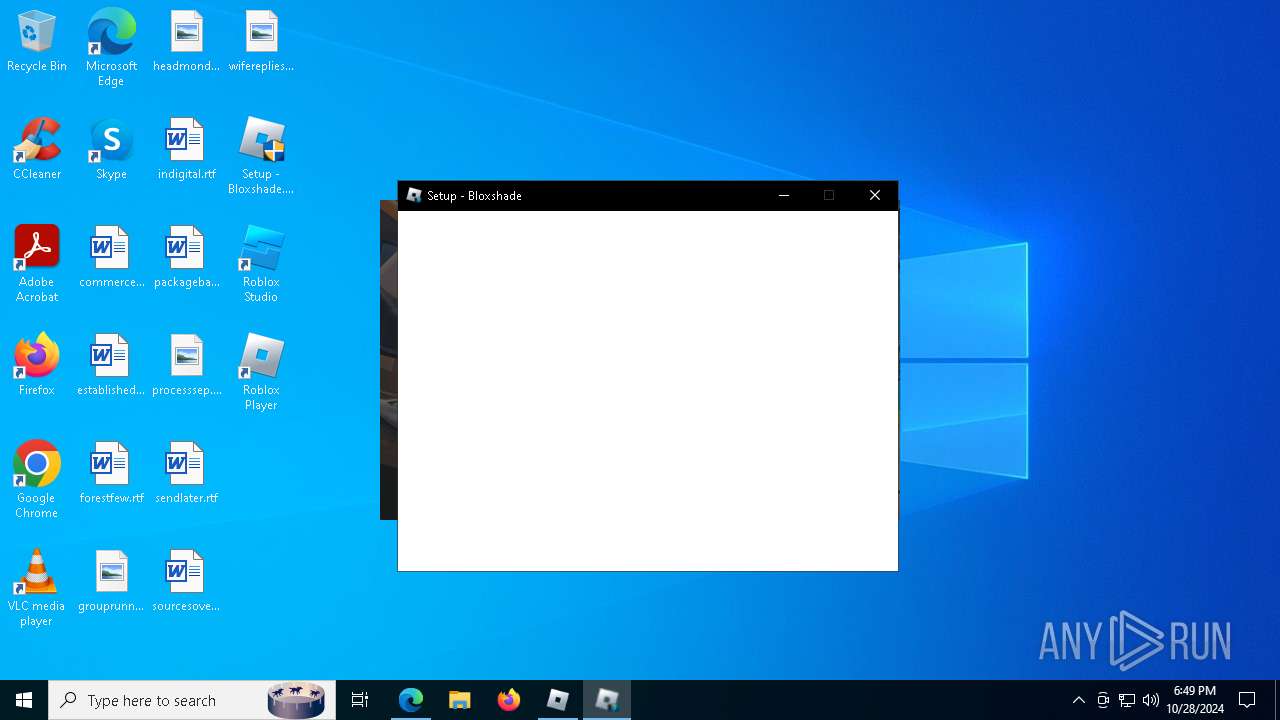
Task: Open Roblox Studio desktop shortcut
Action: [x=261, y=264]
